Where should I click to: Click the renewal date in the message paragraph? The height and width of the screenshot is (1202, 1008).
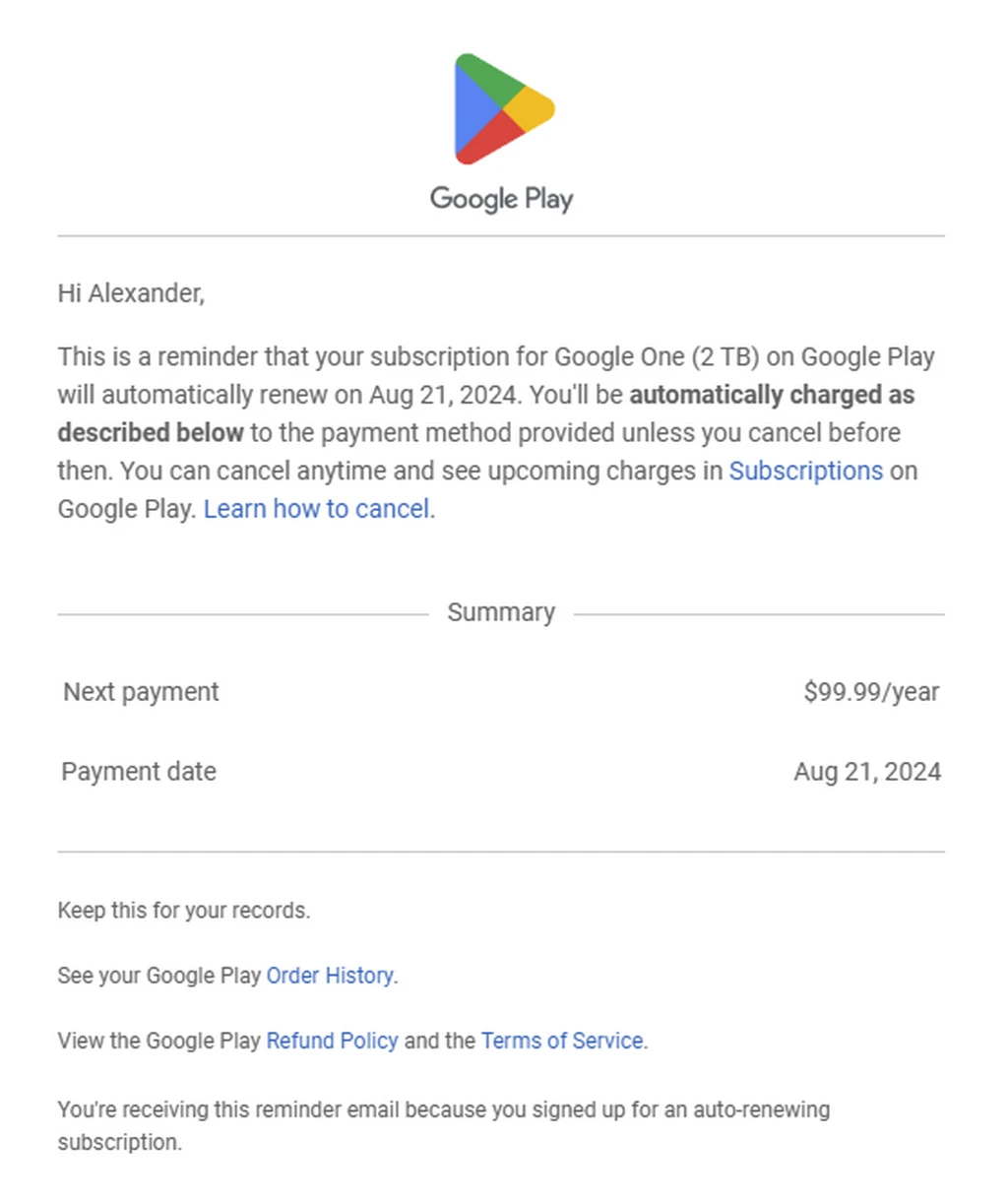[443, 395]
